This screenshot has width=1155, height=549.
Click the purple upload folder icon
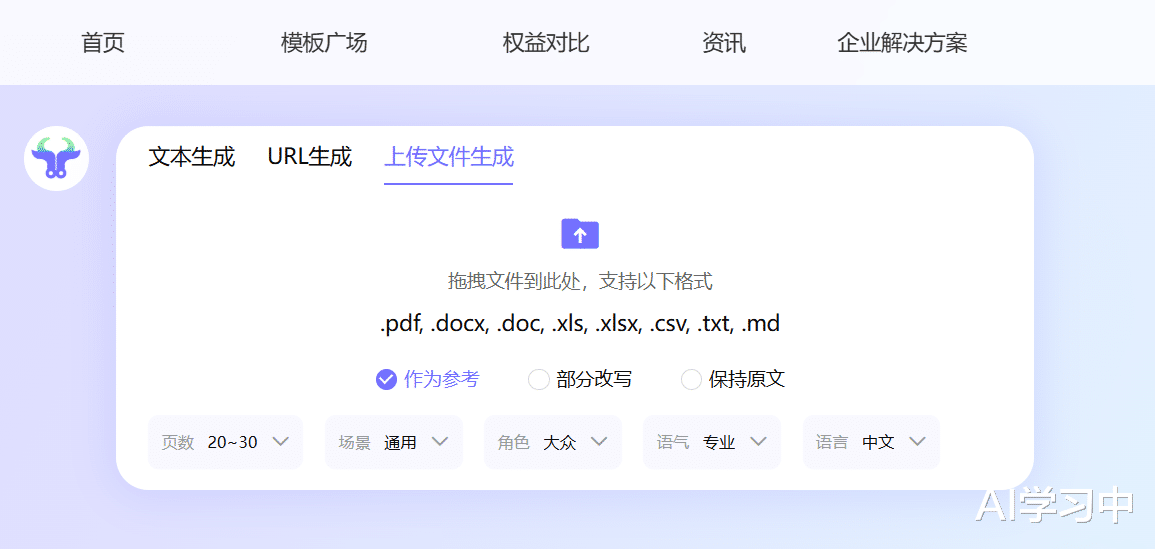coord(580,234)
